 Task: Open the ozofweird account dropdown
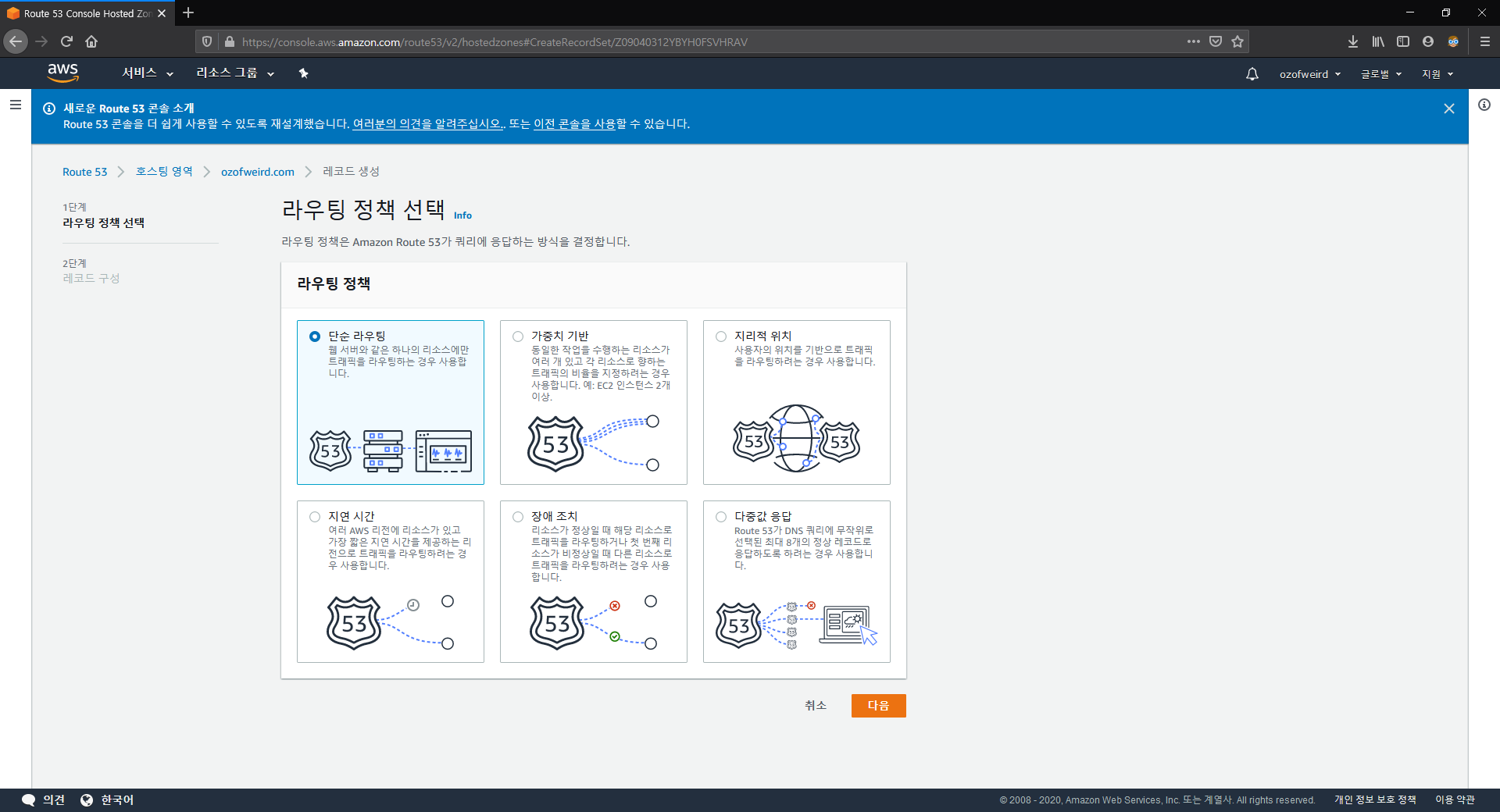pos(1310,74)
